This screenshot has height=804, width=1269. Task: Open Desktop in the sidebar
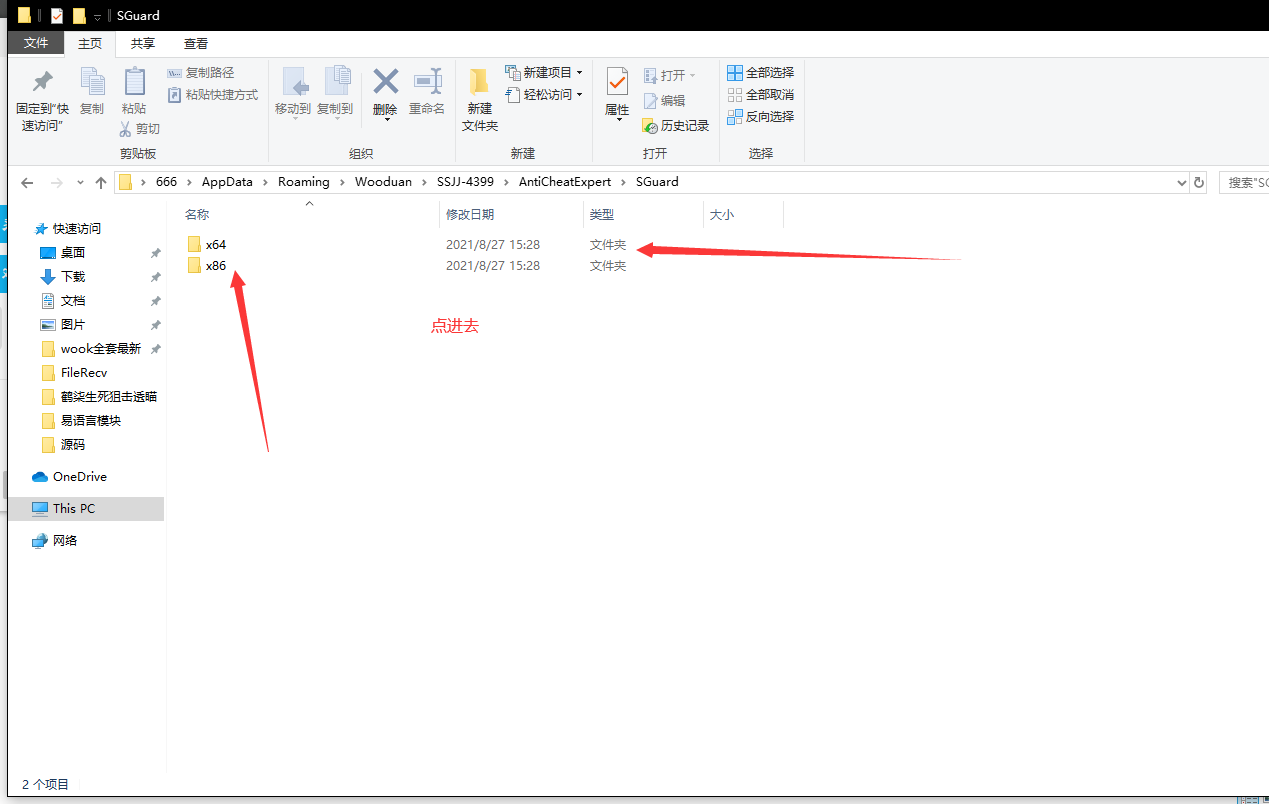click(x=63, y=252)
